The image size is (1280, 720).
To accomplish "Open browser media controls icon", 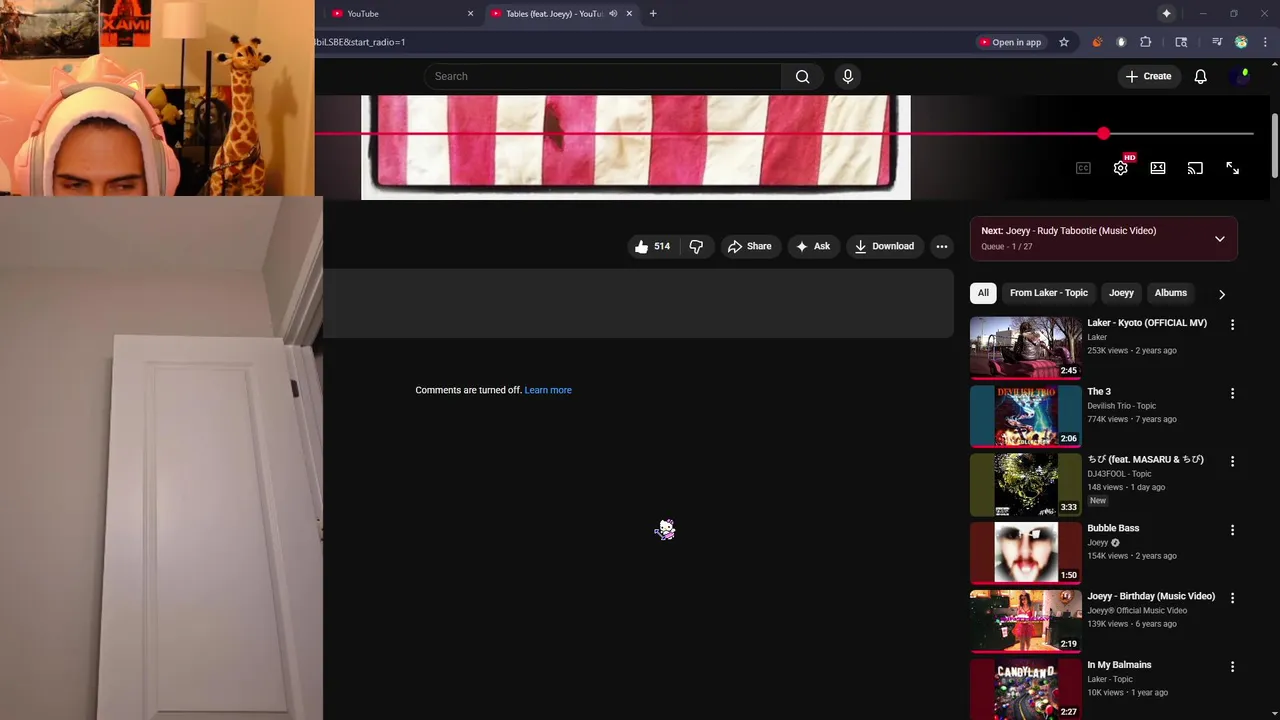I will (x=1216, y=42).
